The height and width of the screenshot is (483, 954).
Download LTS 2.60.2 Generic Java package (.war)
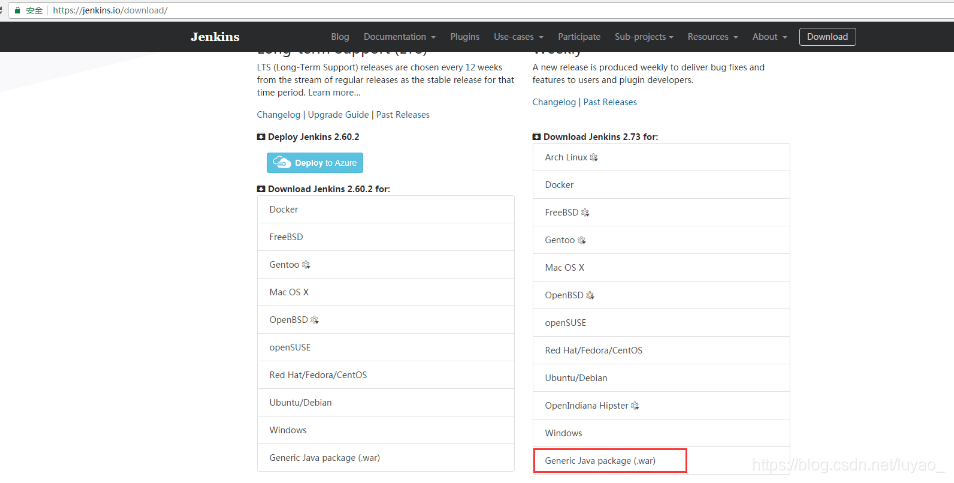386,457
